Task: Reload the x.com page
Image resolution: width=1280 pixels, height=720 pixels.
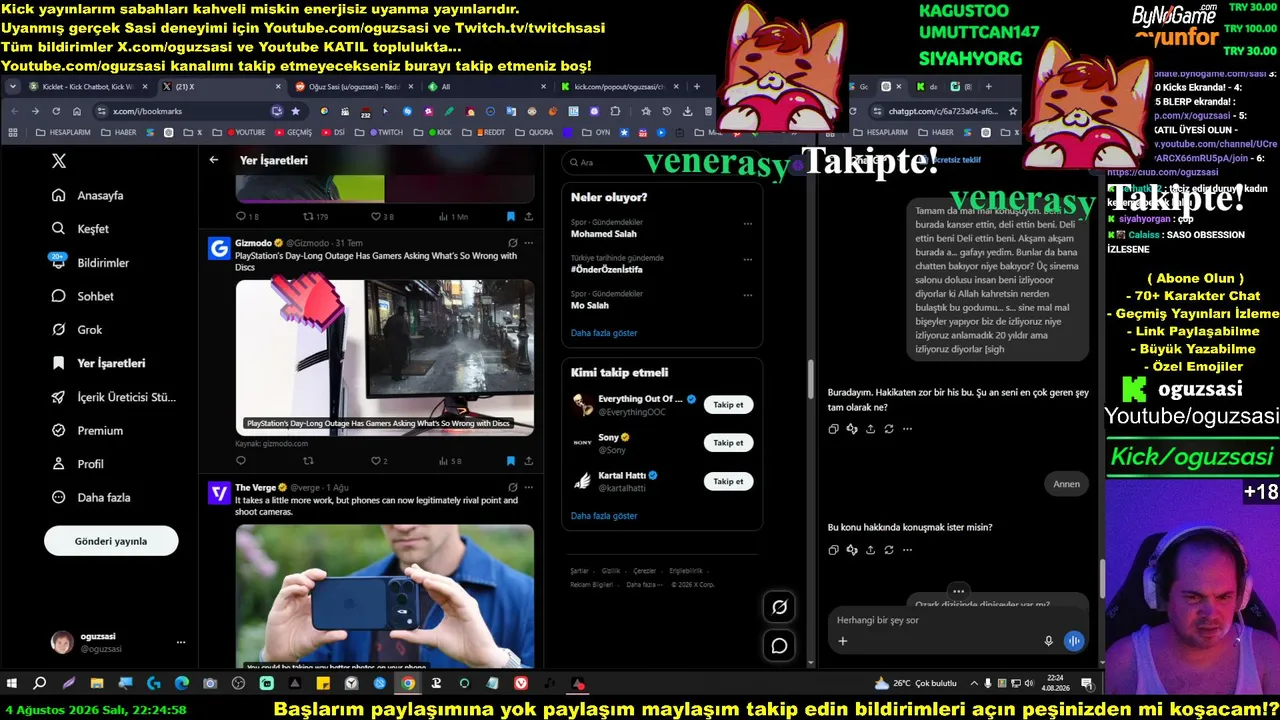Action: pos(55,111)
